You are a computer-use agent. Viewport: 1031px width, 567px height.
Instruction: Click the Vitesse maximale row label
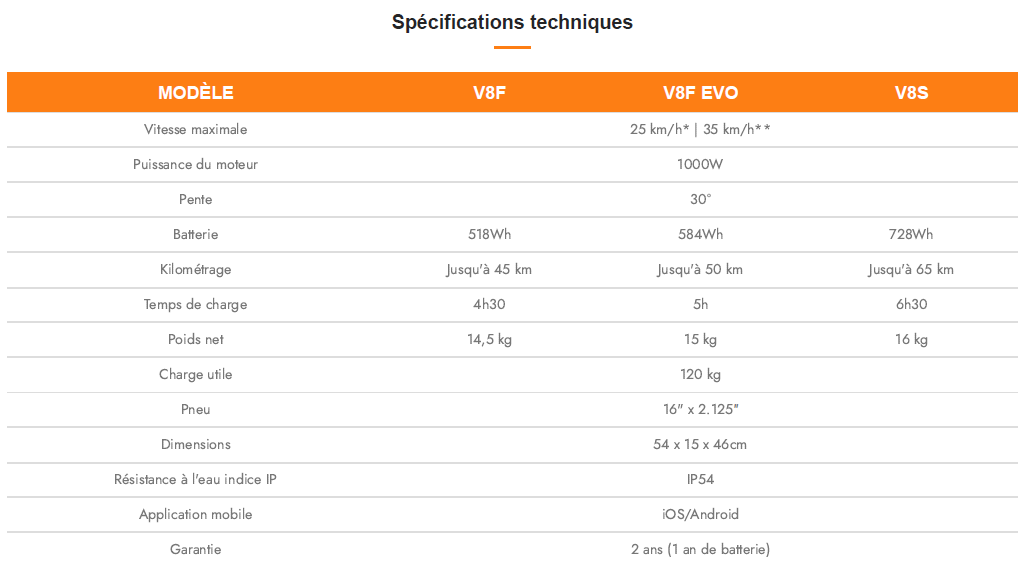(196, 130)
